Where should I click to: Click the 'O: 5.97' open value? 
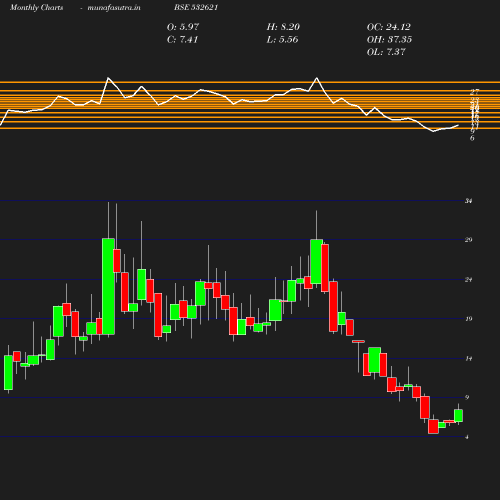point(183,27)
